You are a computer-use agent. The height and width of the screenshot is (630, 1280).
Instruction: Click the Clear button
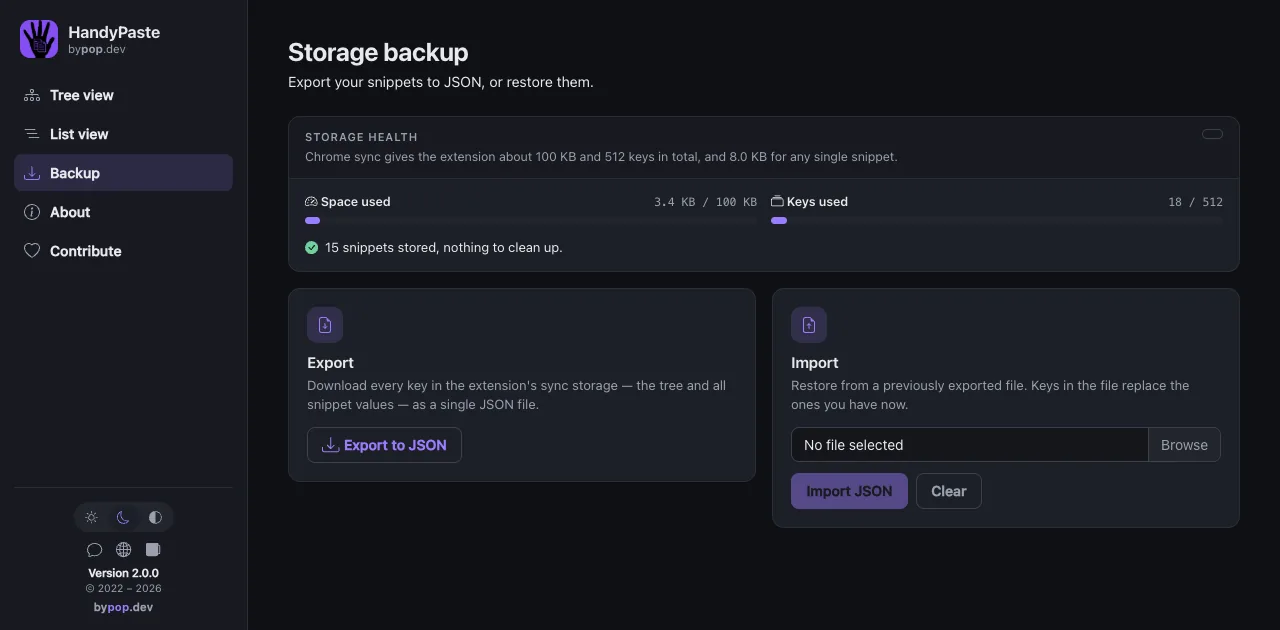(949, 491)
